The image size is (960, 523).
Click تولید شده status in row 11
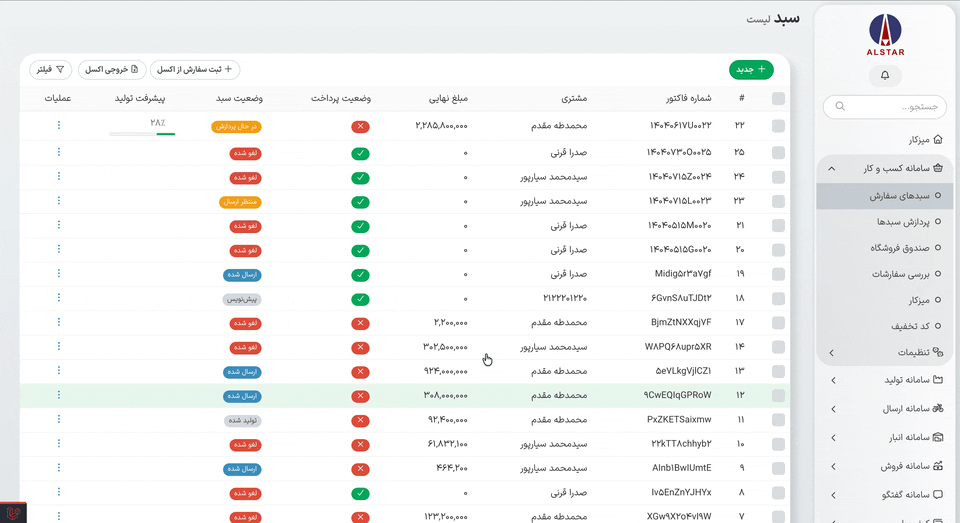(243, 421)
